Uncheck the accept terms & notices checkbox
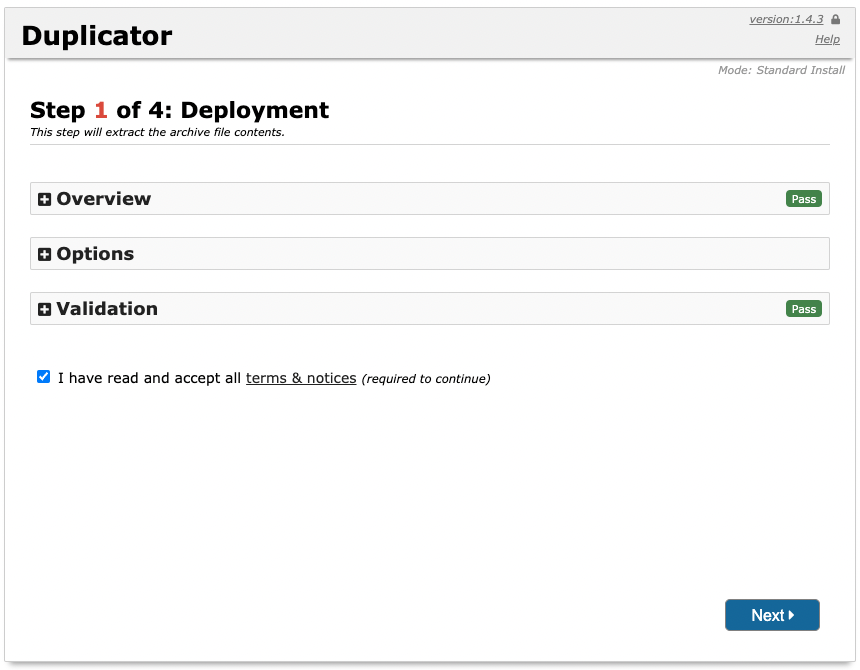The image size is (860, 670). (x=43, y=377)
